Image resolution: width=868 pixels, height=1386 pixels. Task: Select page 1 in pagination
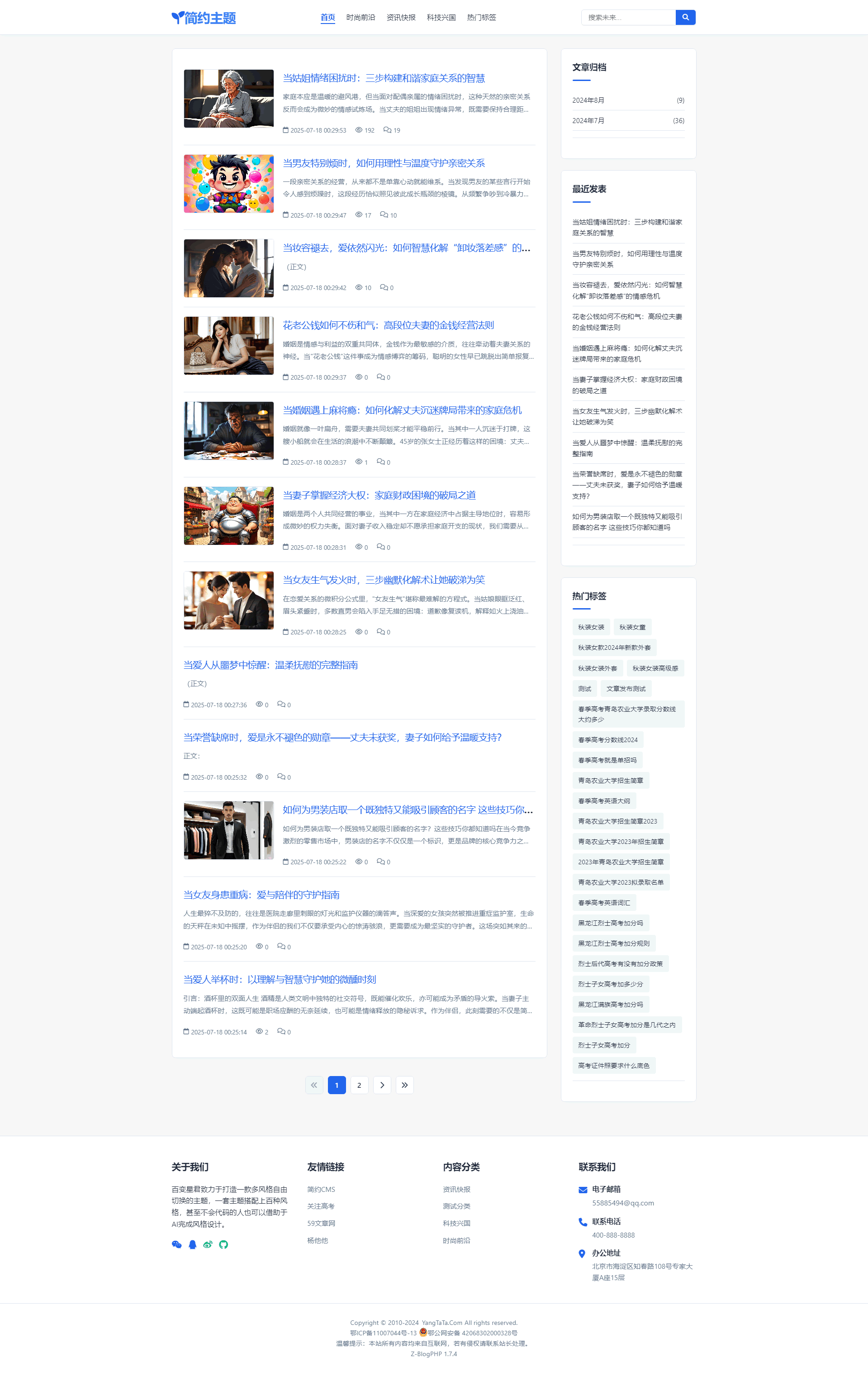pos(337,1085)
